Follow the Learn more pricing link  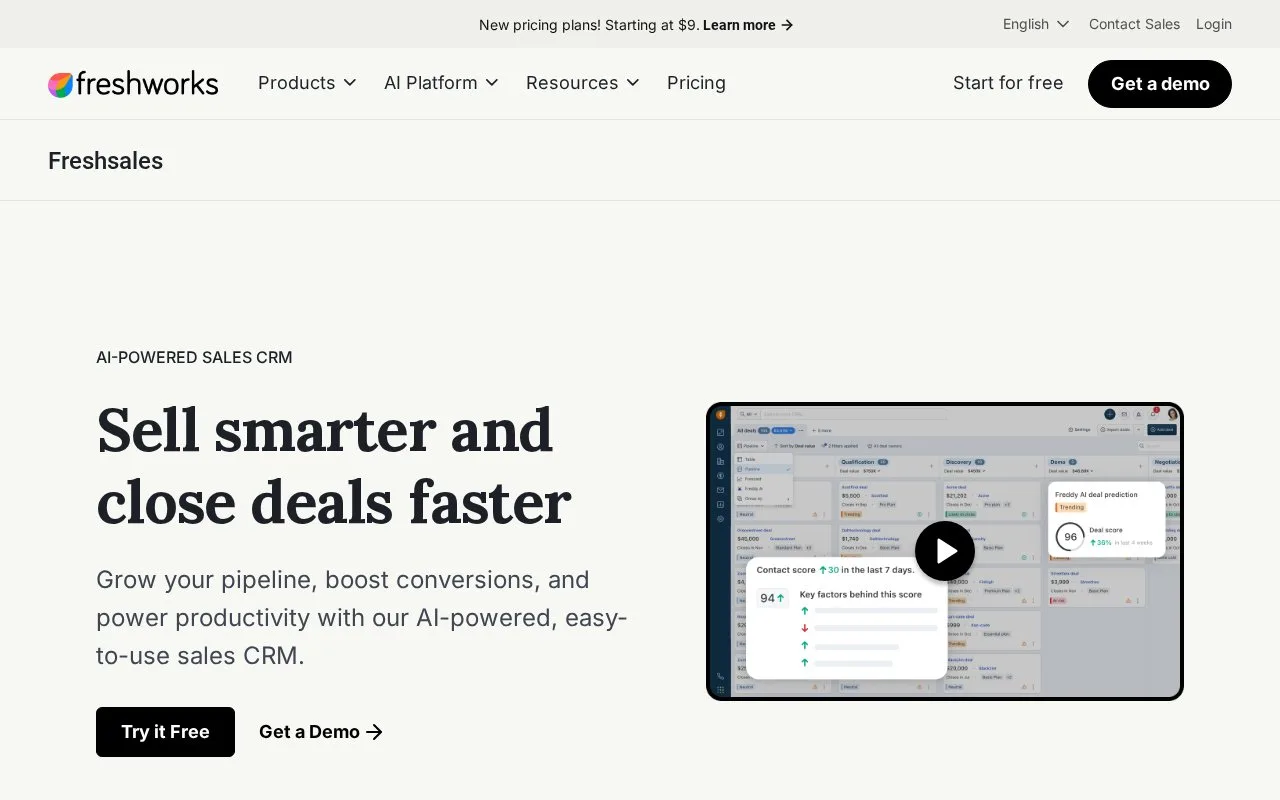748,25
